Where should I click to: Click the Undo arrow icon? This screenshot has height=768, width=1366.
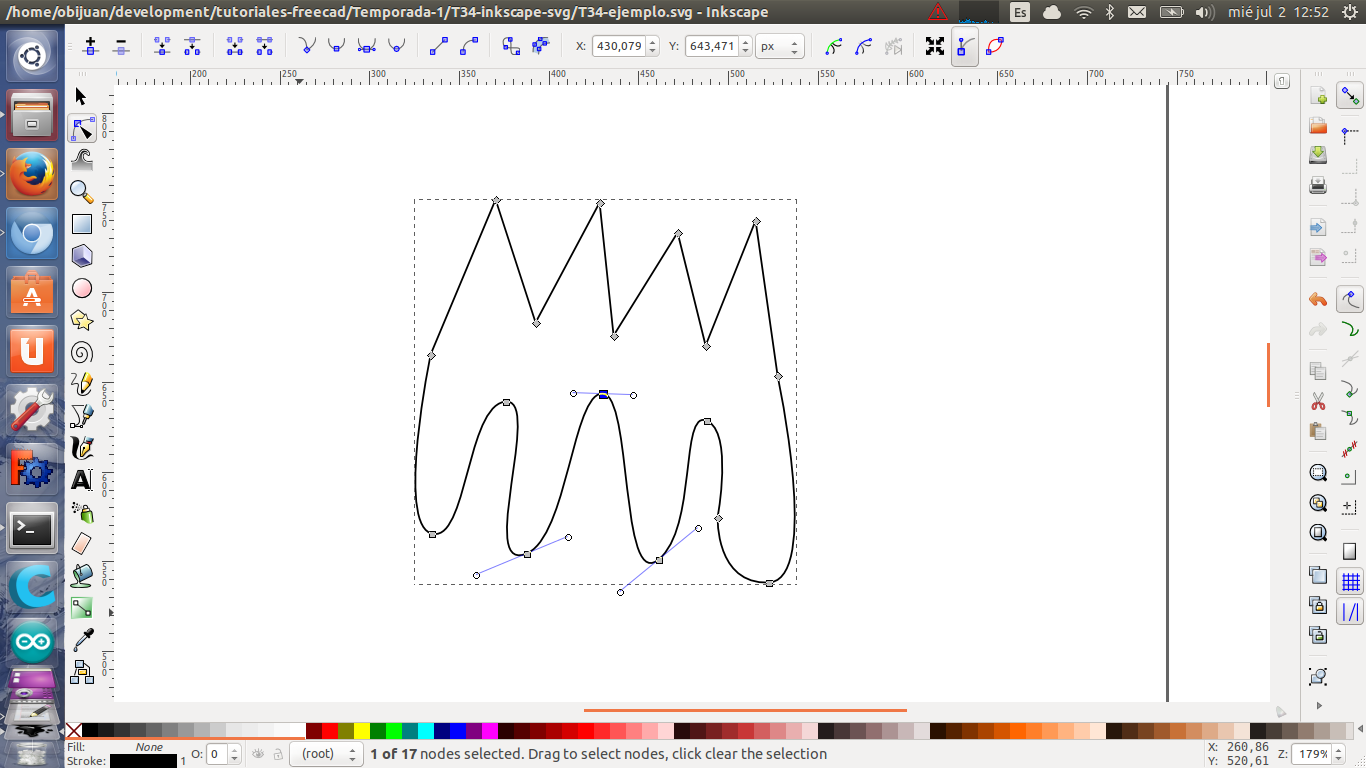(1318, 299)
